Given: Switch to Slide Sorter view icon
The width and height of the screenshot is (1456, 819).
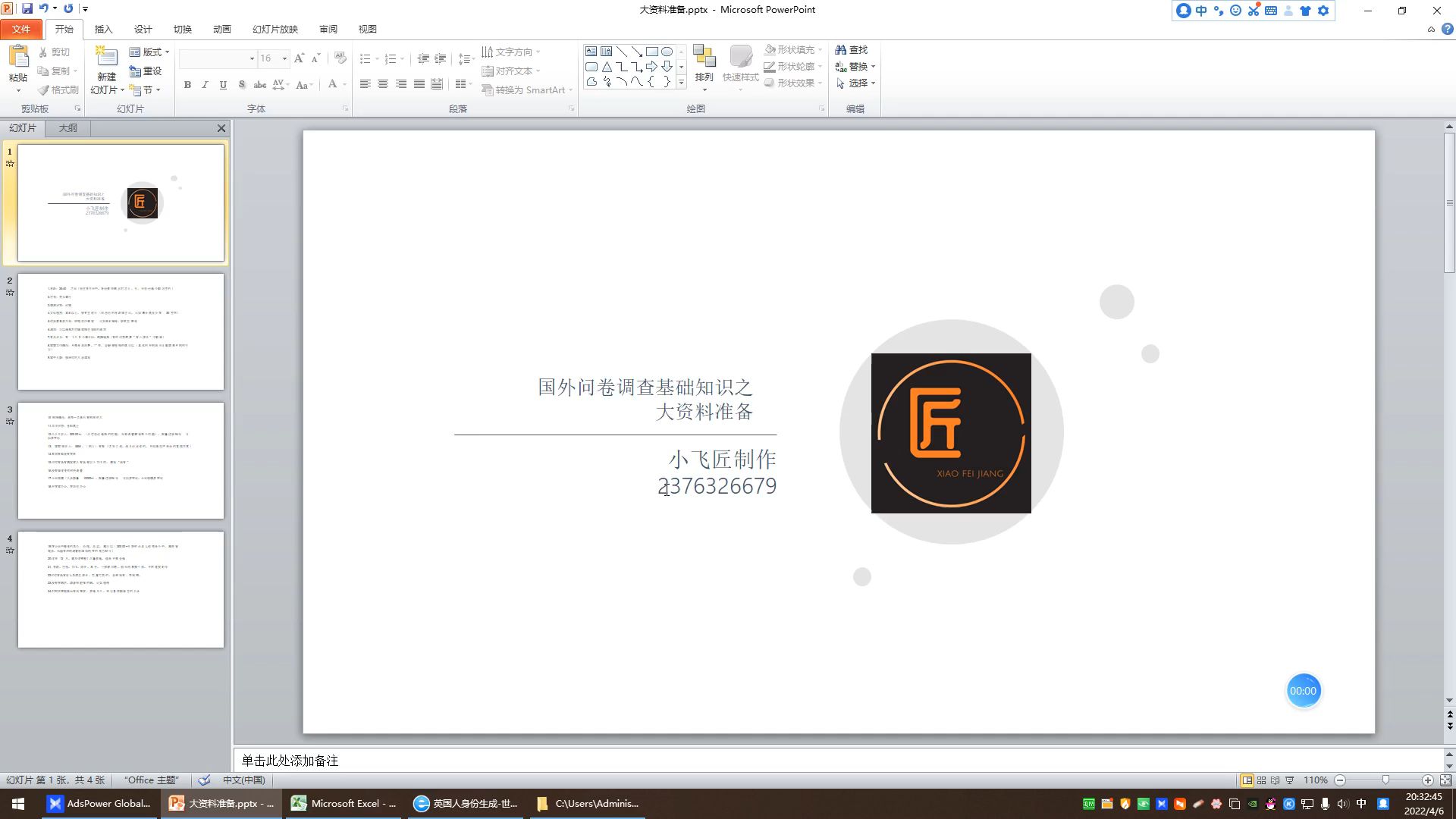Looking at the screenshot, I should 1261,780.
